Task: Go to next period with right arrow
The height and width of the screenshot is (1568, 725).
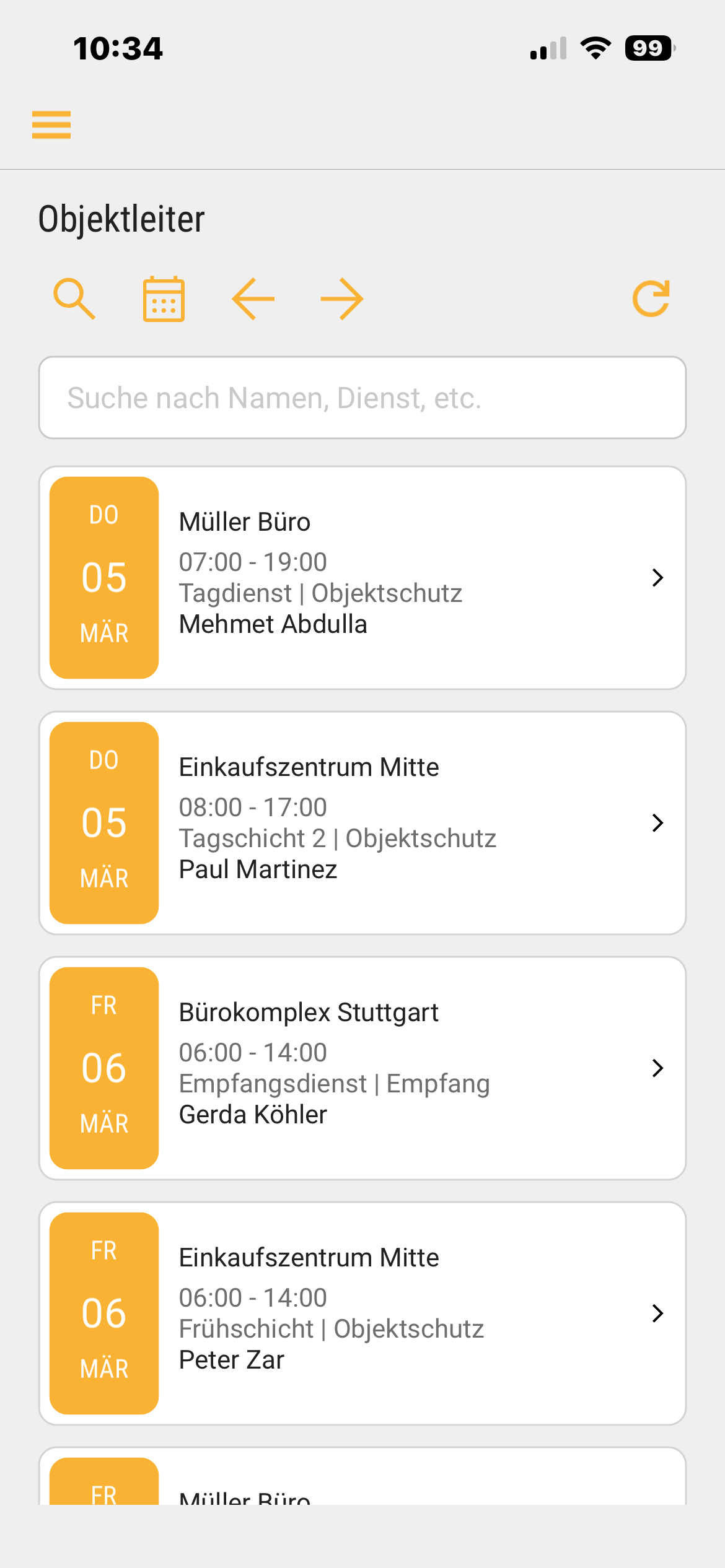Action: click(342, 299)
